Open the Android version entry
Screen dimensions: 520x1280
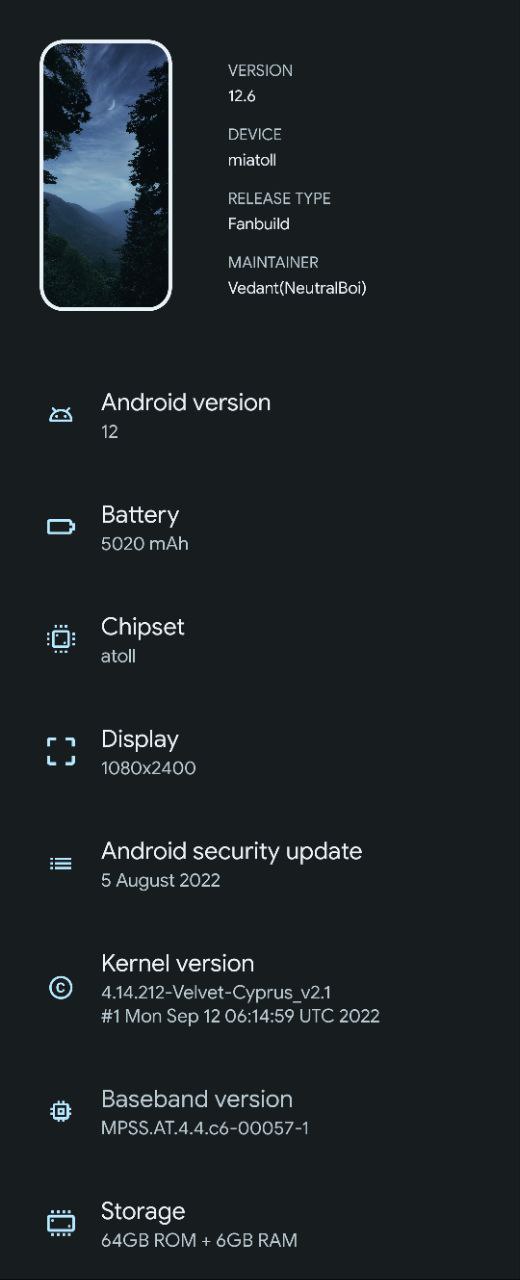(260, 415)
